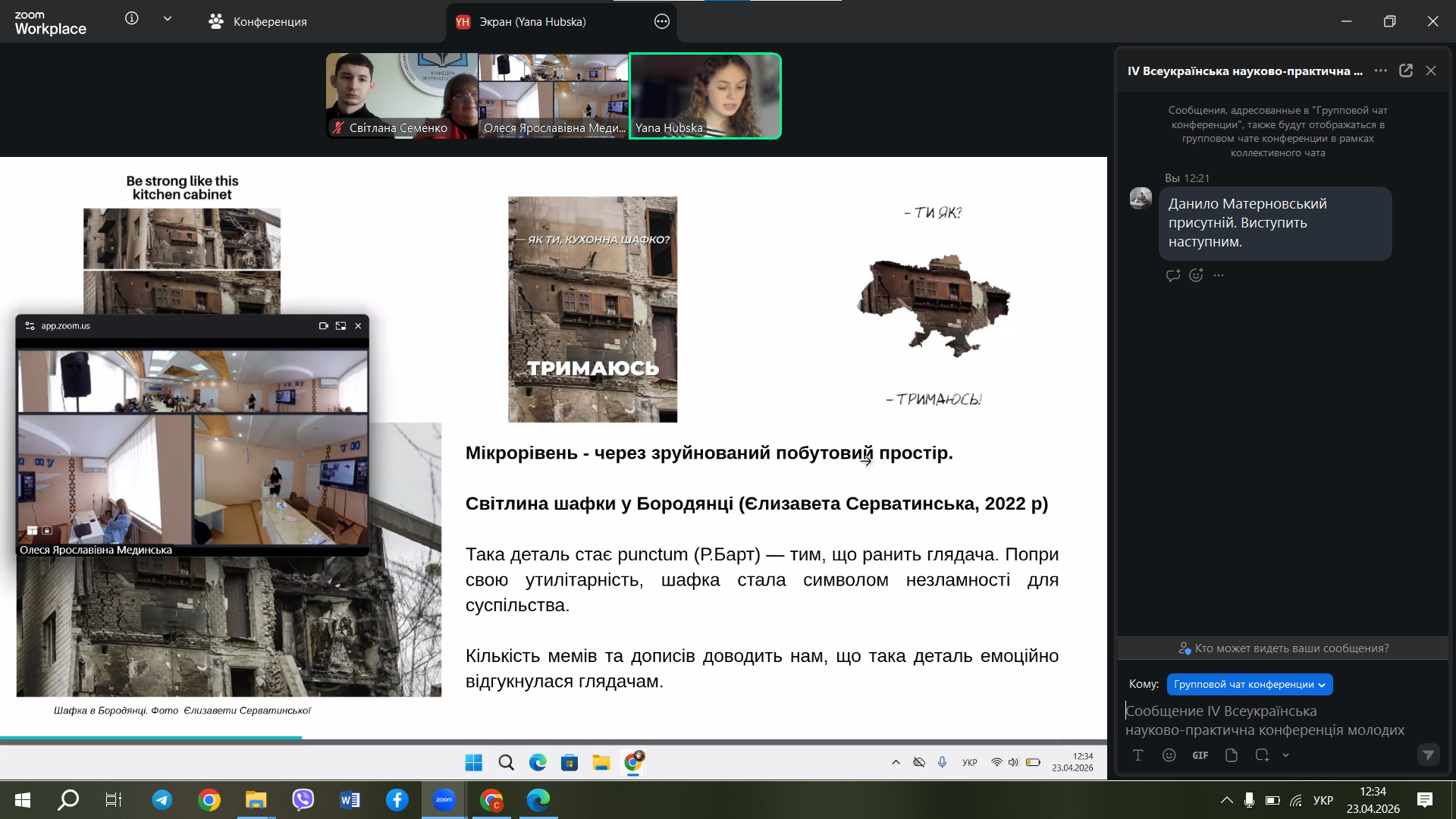Click the GIF button in chat toolbar
1456x819 pixels.
pos(1200,755)
